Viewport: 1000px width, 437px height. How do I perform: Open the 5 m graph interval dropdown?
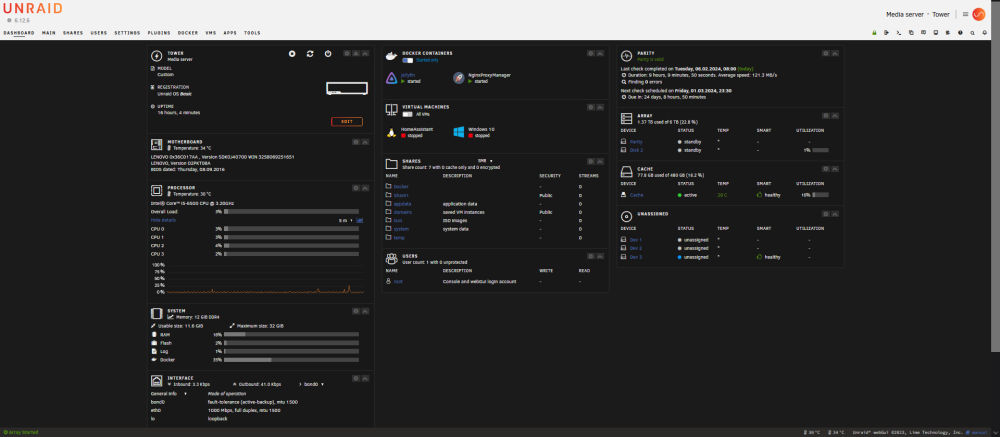point(346,220)
